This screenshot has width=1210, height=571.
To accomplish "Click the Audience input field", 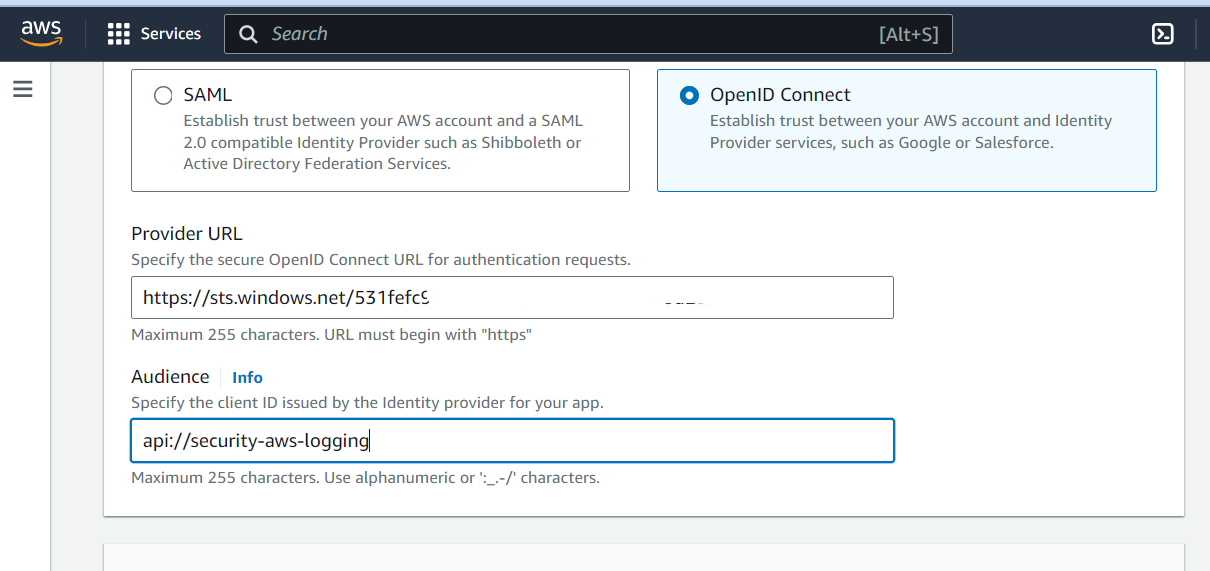I will coord(512,441).
